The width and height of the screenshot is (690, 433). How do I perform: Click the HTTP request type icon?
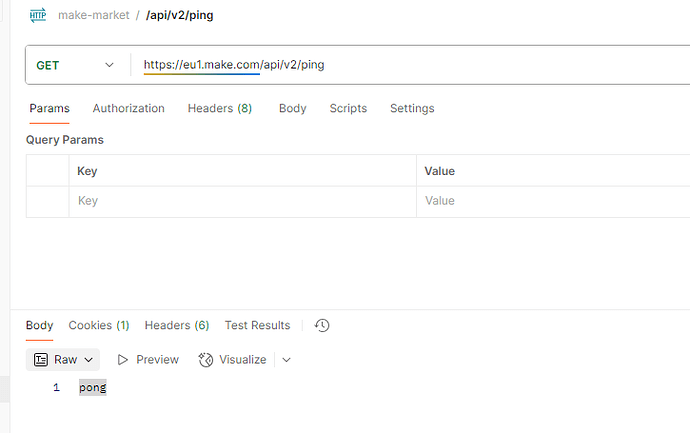click(38, 15)
